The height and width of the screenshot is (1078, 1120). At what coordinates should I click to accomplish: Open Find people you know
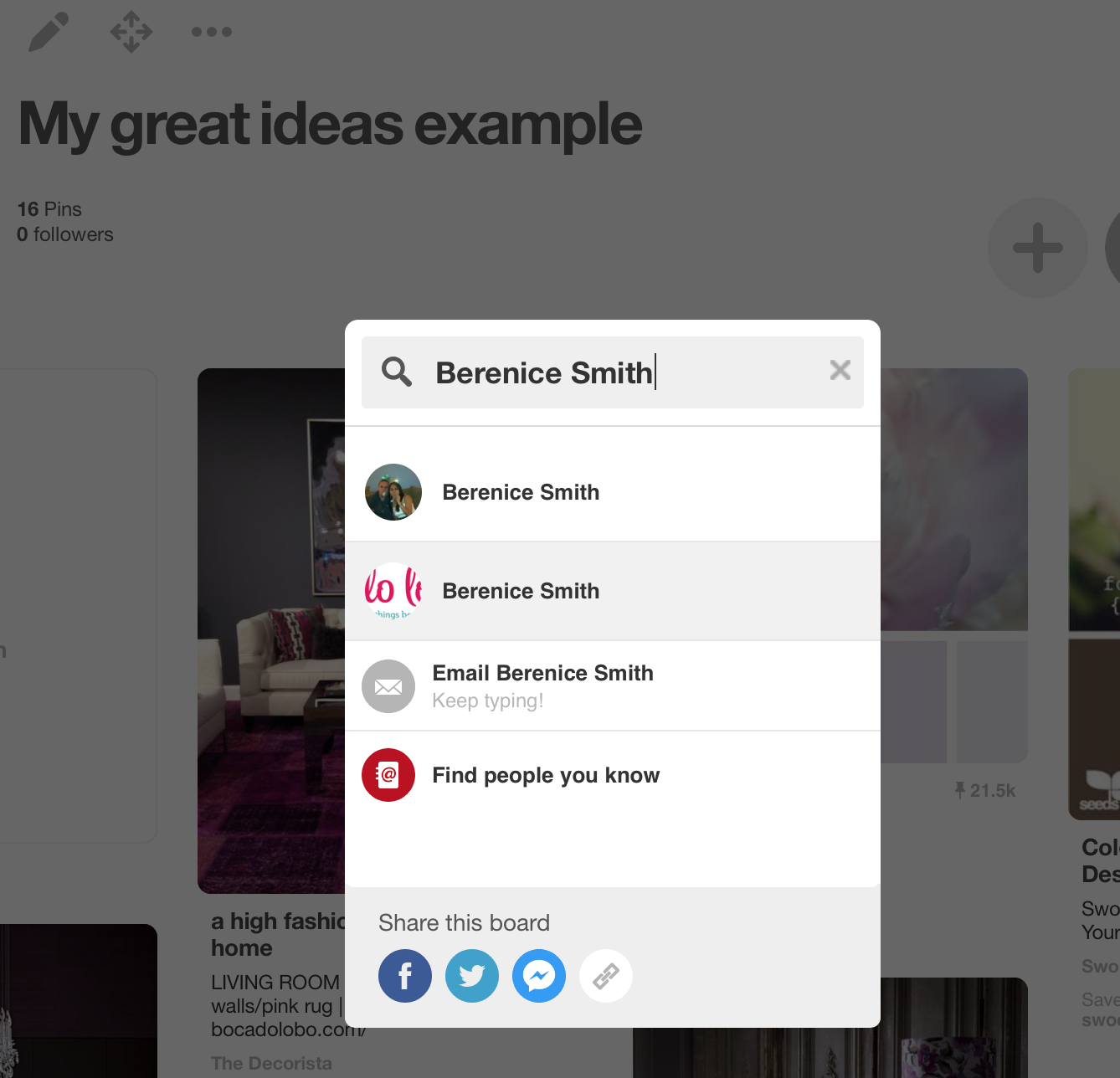coord(613,775)
